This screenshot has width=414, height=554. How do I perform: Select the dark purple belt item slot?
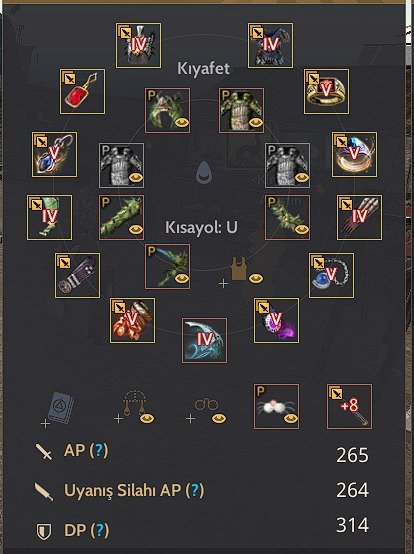pyautogui.click(x=77, y=275)
